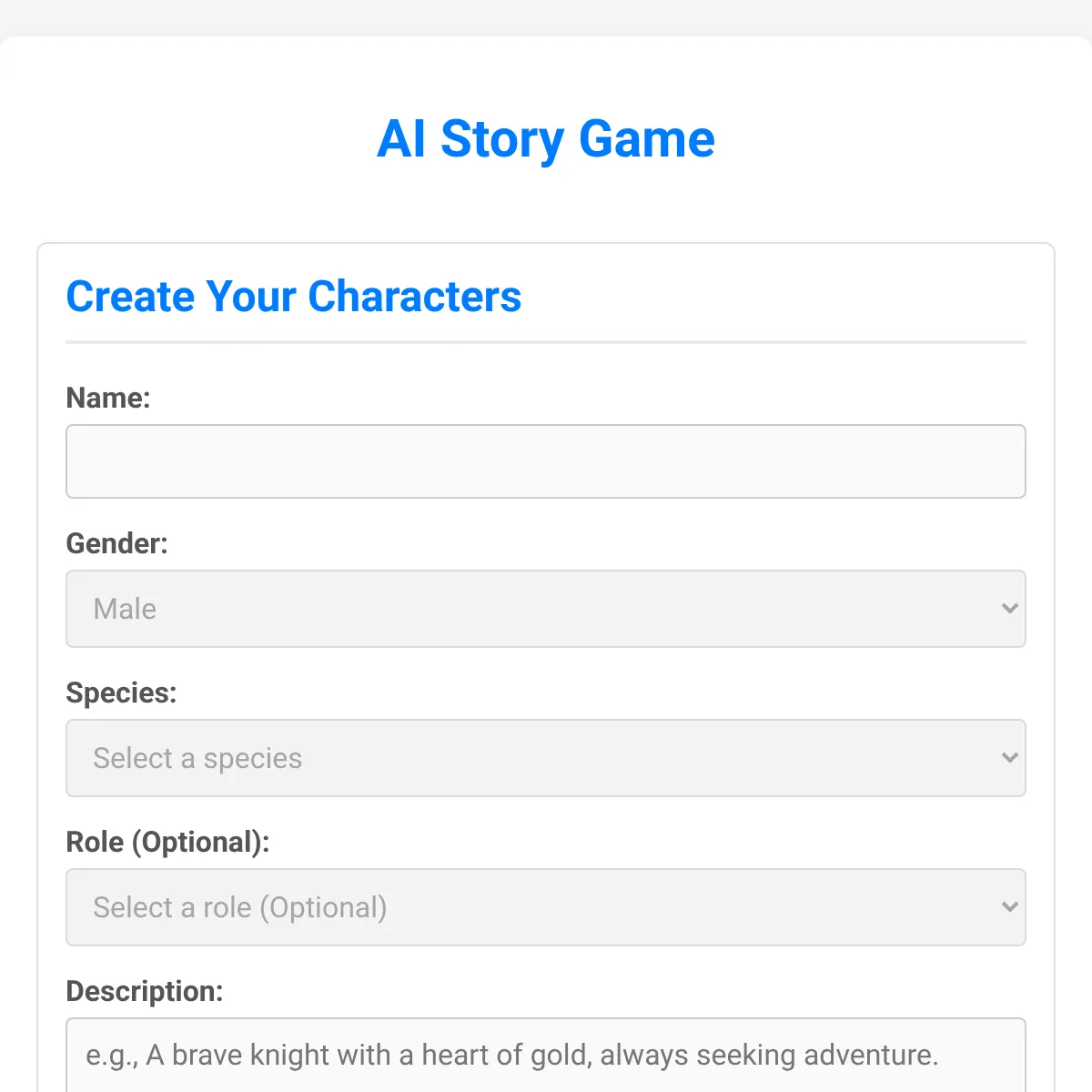
Task: Expand the Role (Optional) dropdown
Action: coord(546,907)
